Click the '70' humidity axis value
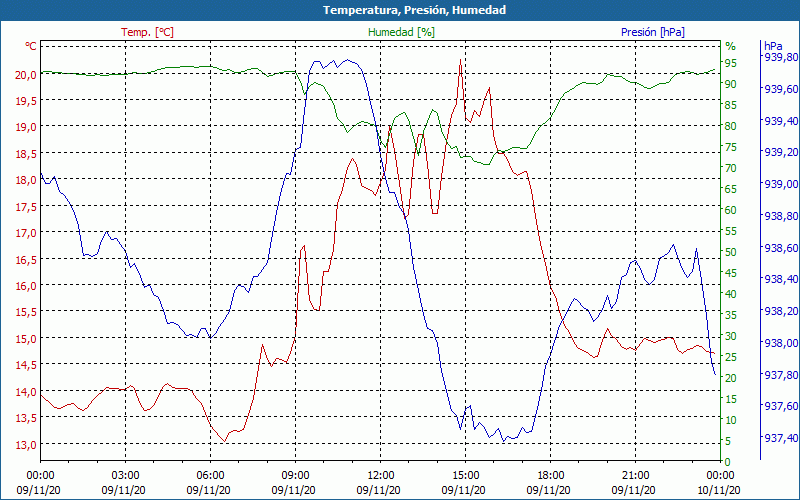800x500 pixels. (x=731, y=168)
